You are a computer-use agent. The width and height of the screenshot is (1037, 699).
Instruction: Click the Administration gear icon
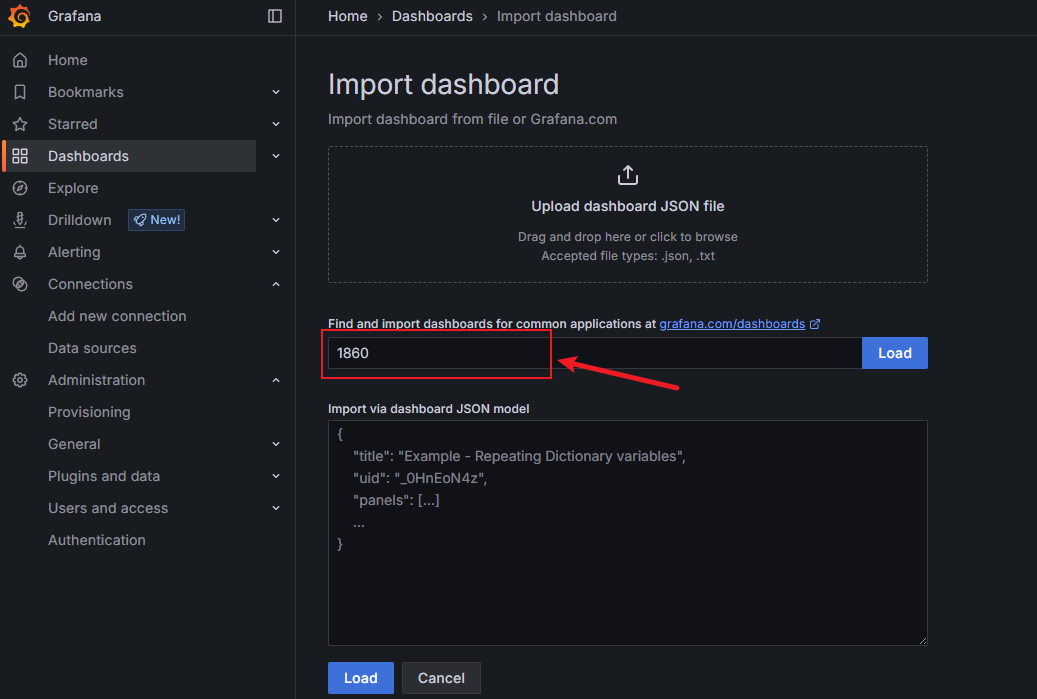pyautogui.click(x=20, y=380)
